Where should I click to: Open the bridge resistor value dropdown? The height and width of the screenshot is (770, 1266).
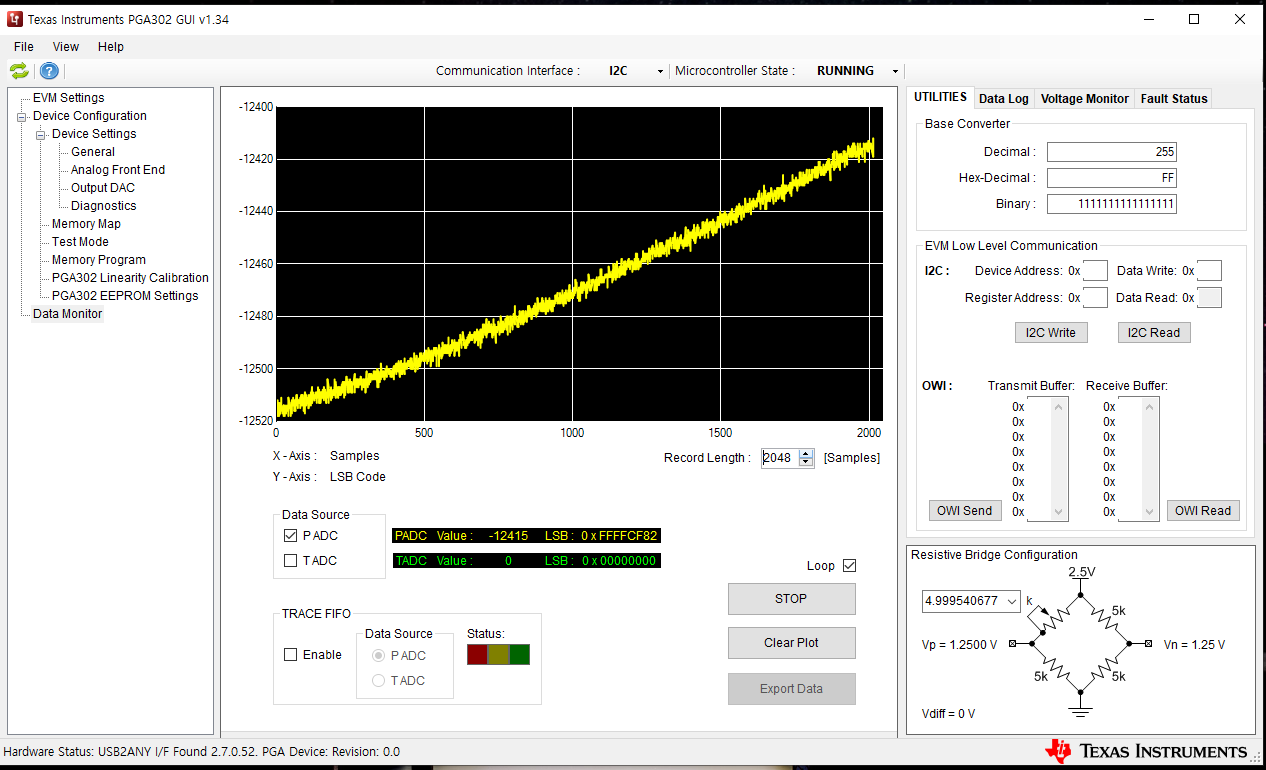(x=1012, y=601)
